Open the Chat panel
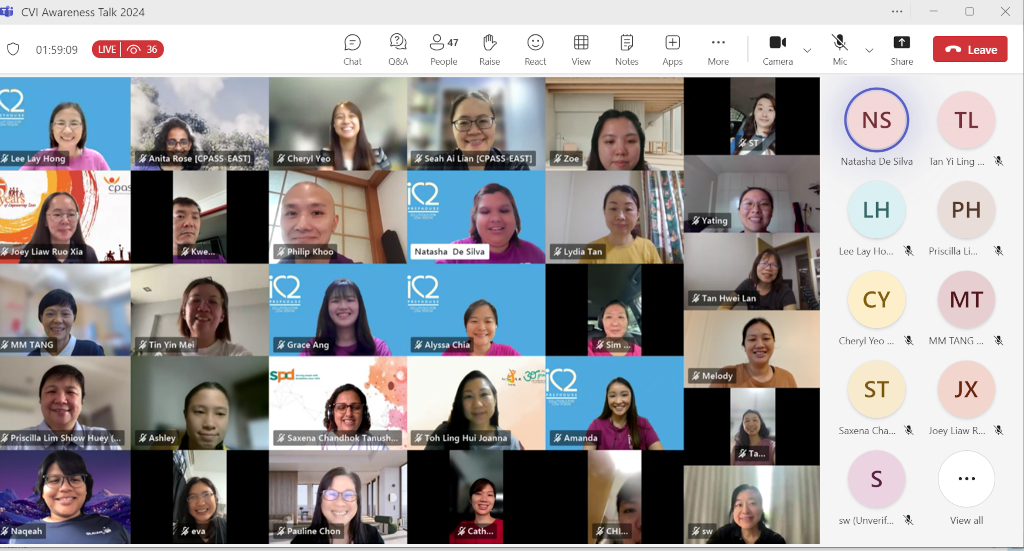 [x=352, y=49]
